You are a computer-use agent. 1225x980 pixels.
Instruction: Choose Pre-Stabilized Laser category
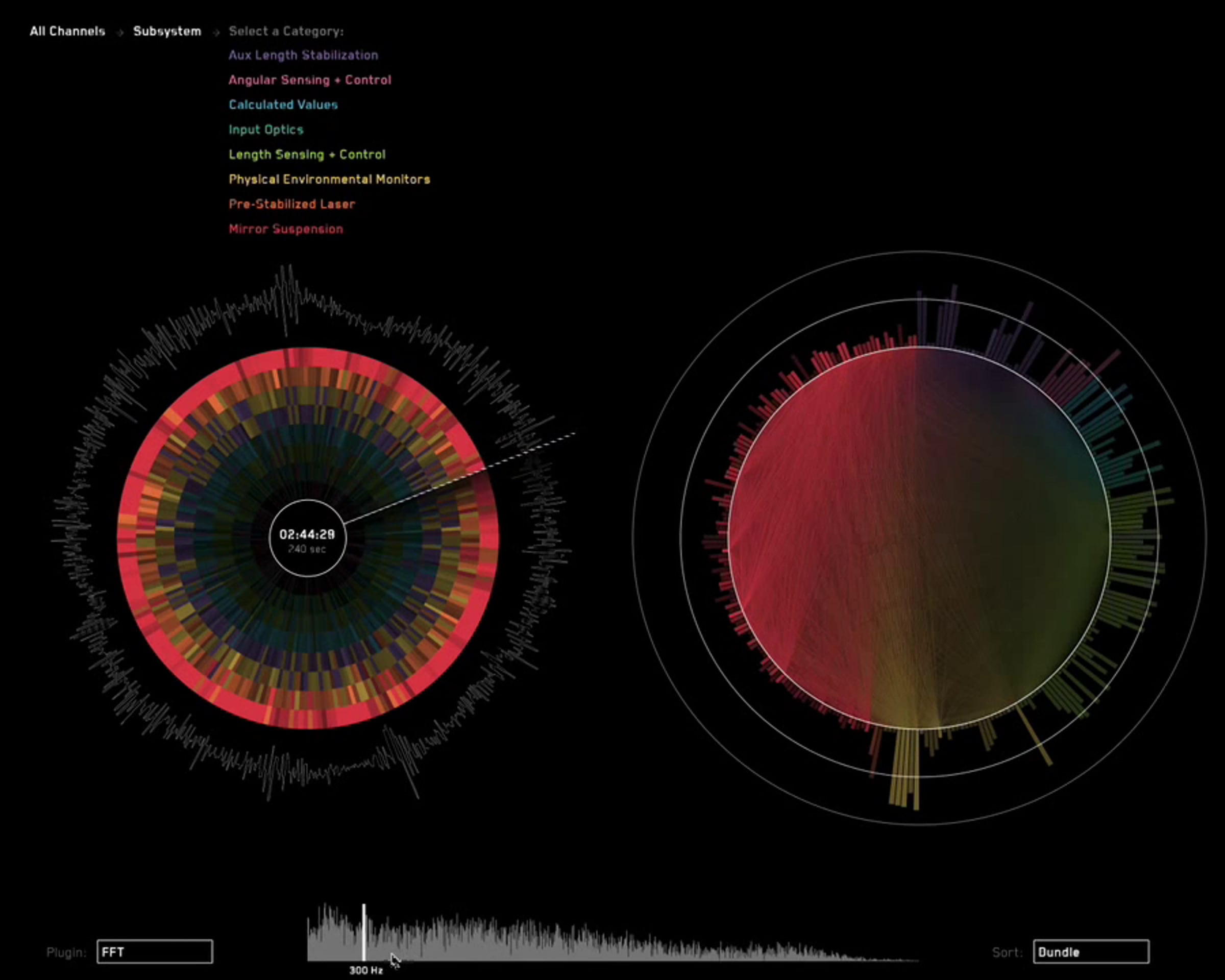[x=291, y=204]
